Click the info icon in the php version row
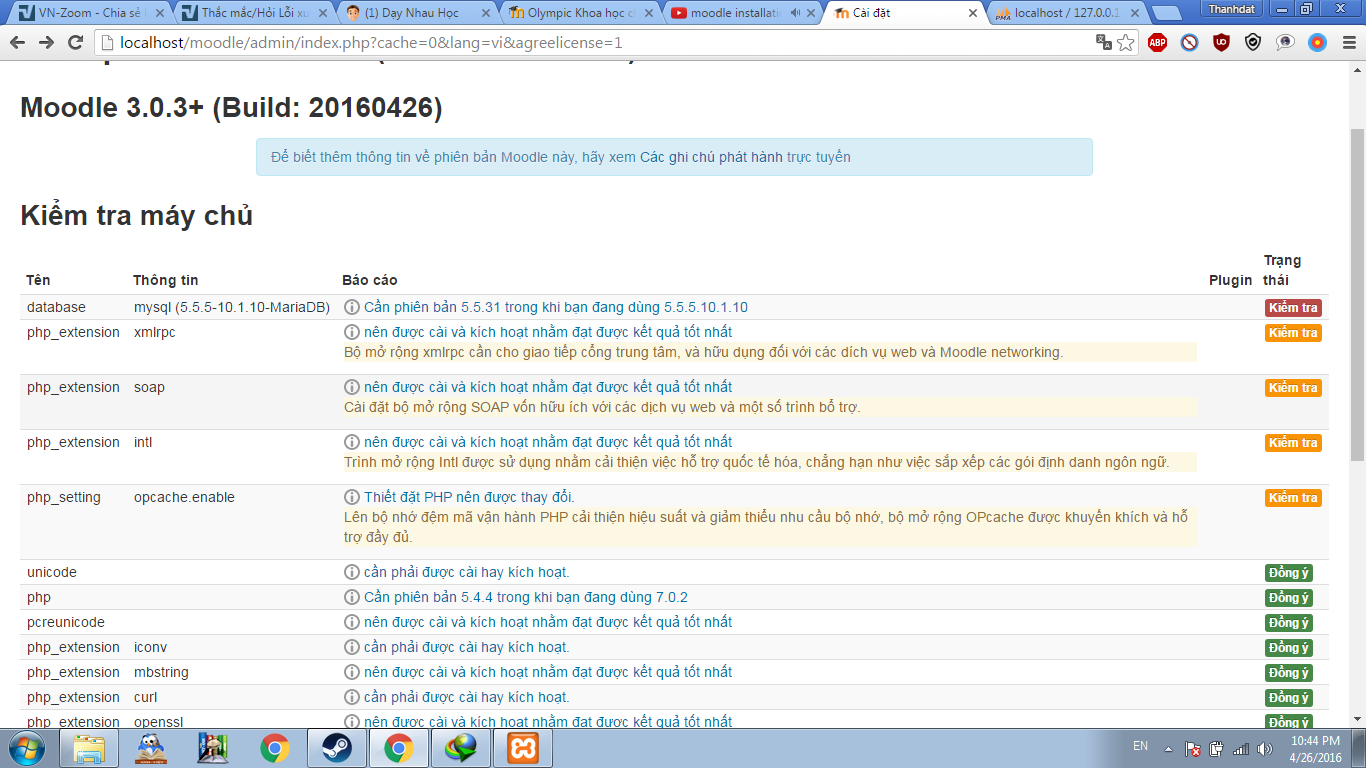 click(x=352, y=597)
